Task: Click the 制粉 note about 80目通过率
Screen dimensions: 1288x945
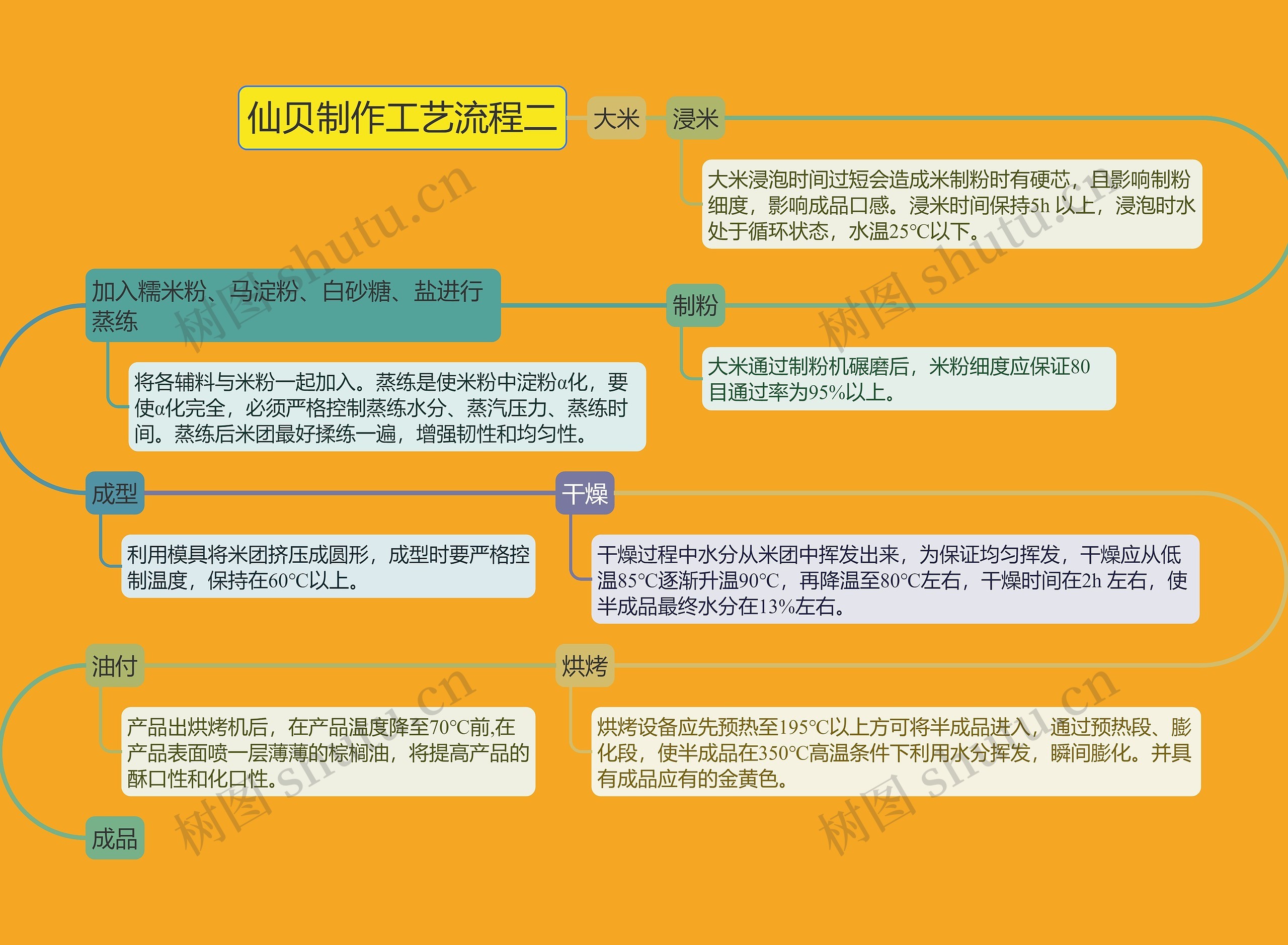Action: tap(909, 379)
